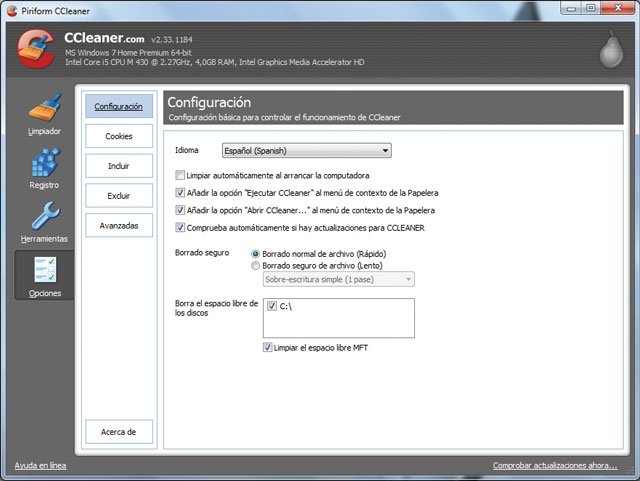The image size is (640, 481).
Task: Uncheck 'Ejecutar CCleaner' context menu option
Action: pos(180,193)
